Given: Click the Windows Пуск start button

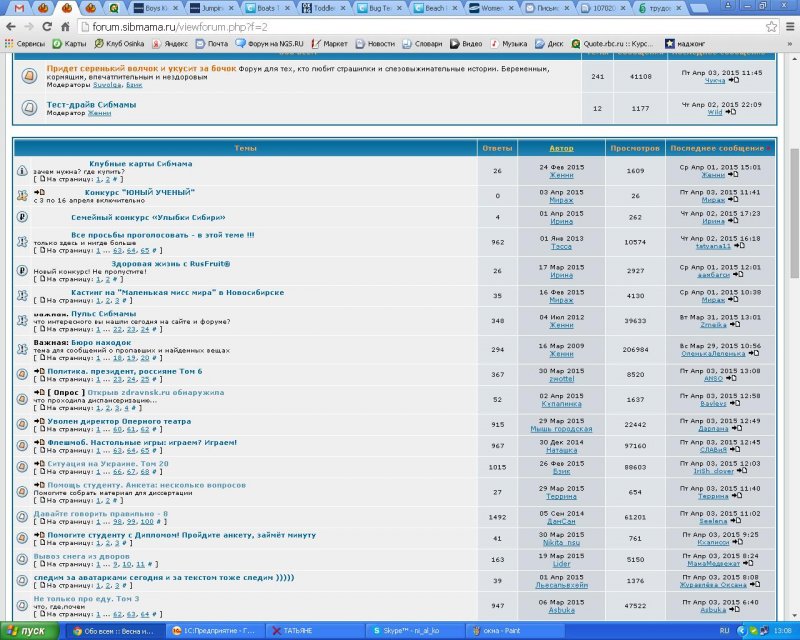Looking at the screenshot, I should [x=27, y=631].
